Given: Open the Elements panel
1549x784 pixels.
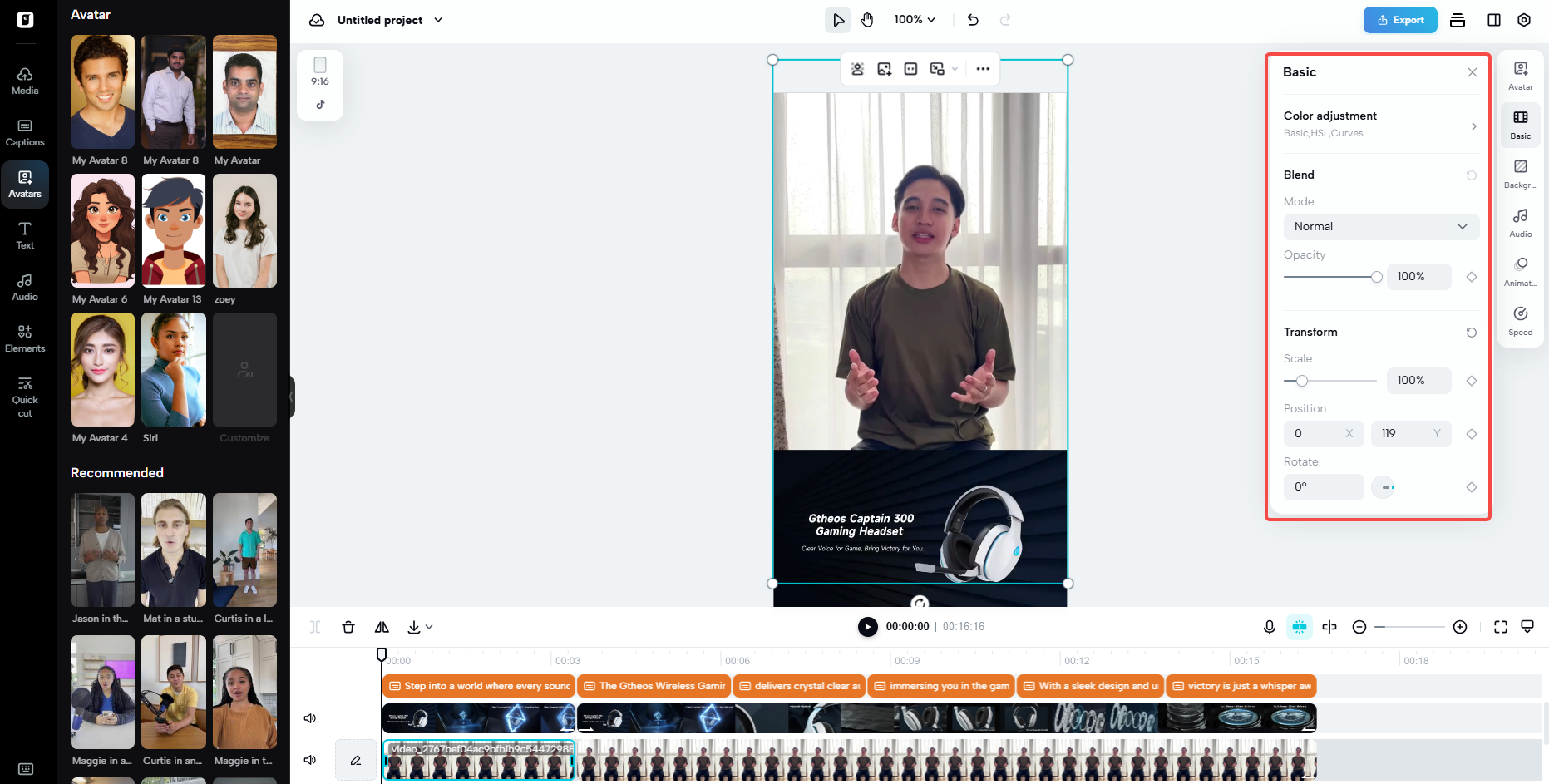Looking at the screenshot, I should pos(25,338).
